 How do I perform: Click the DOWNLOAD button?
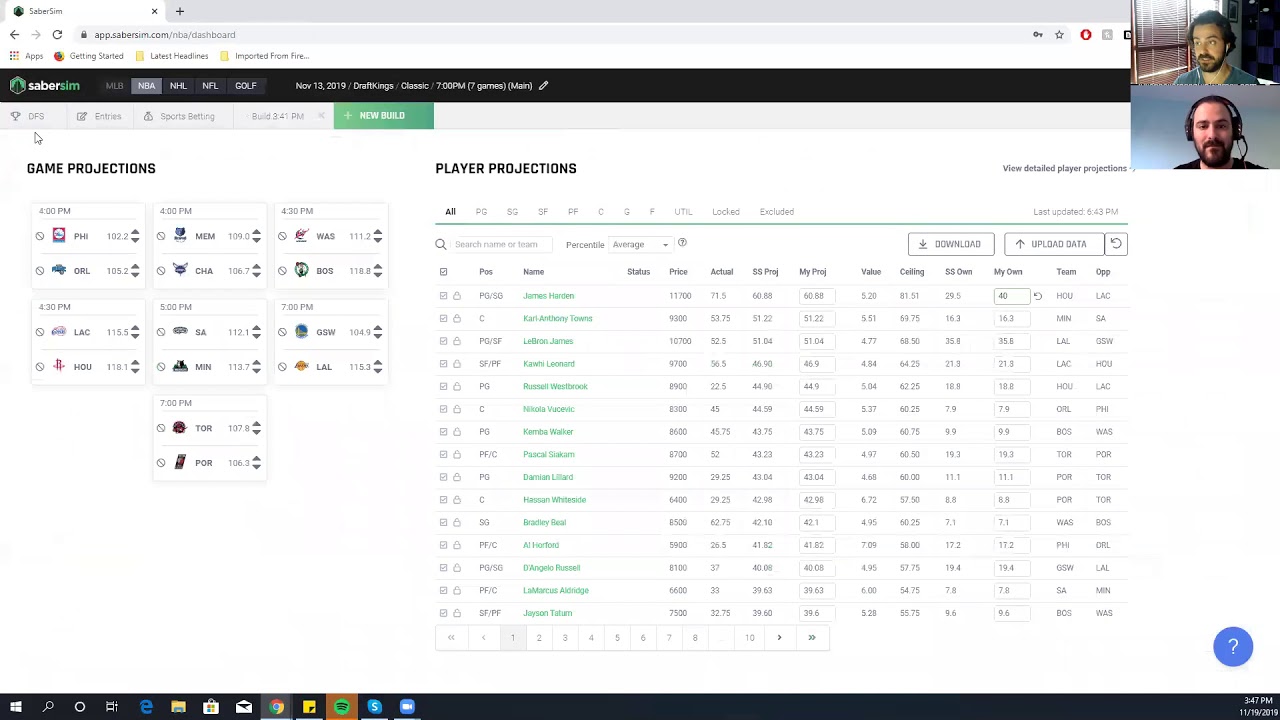pyautogui.click(x=951, y=244)
